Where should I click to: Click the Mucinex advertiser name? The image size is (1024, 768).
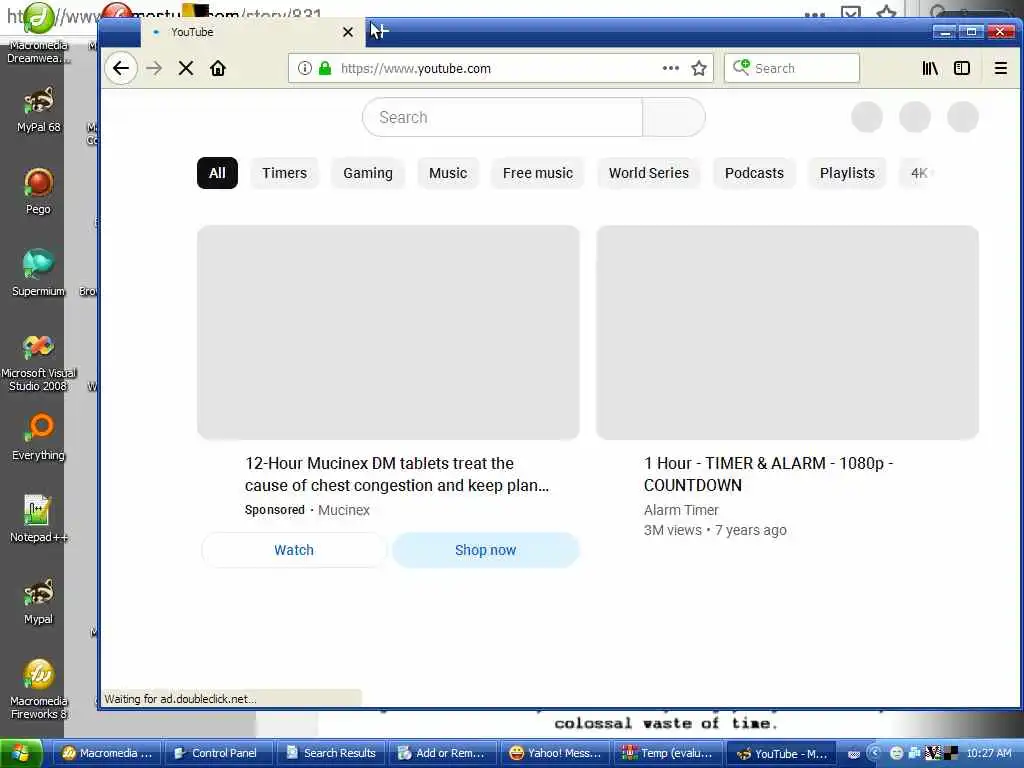pos(344,510)
